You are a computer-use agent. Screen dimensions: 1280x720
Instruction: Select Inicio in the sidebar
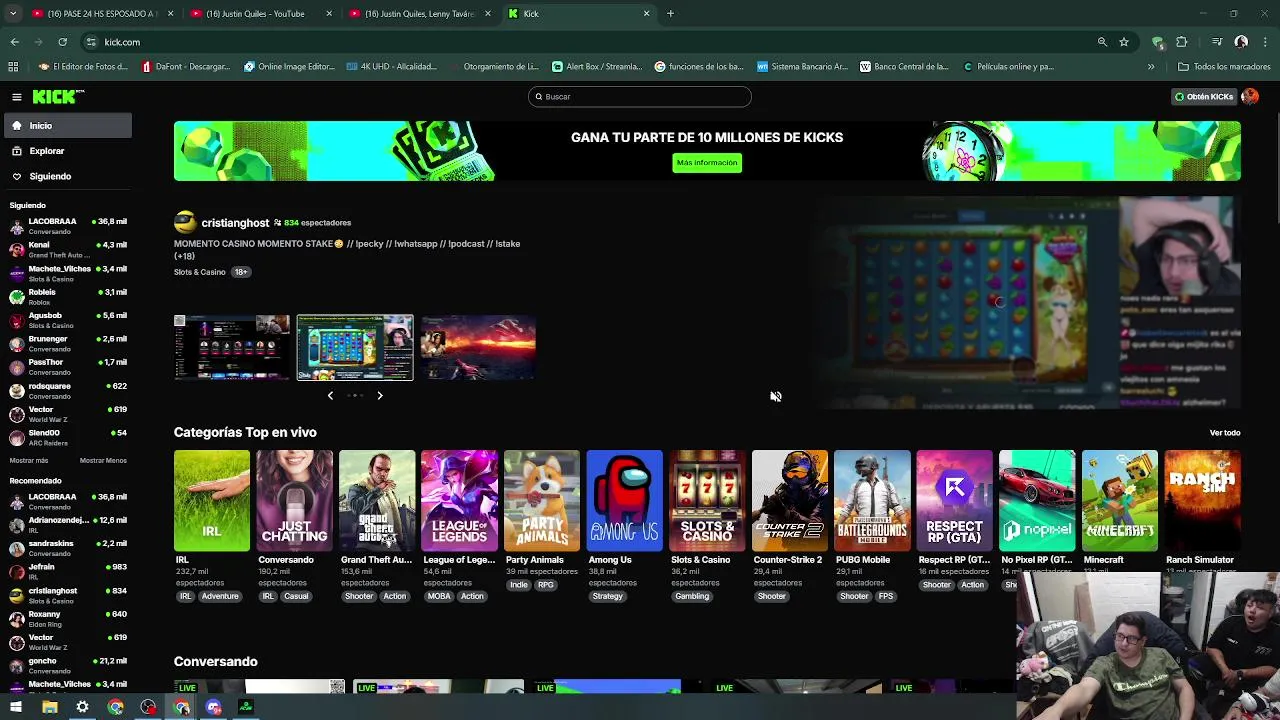(66, 126)
